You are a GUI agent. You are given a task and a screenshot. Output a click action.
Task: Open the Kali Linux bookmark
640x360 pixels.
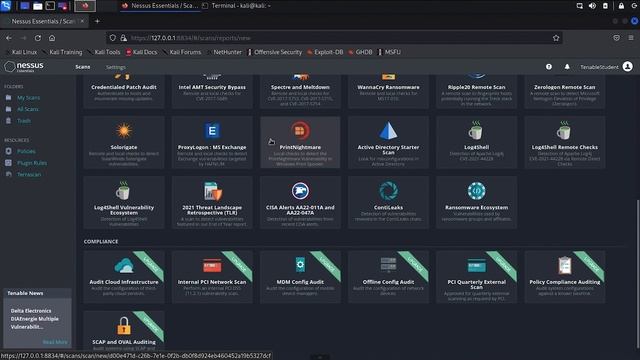point(21,52)
